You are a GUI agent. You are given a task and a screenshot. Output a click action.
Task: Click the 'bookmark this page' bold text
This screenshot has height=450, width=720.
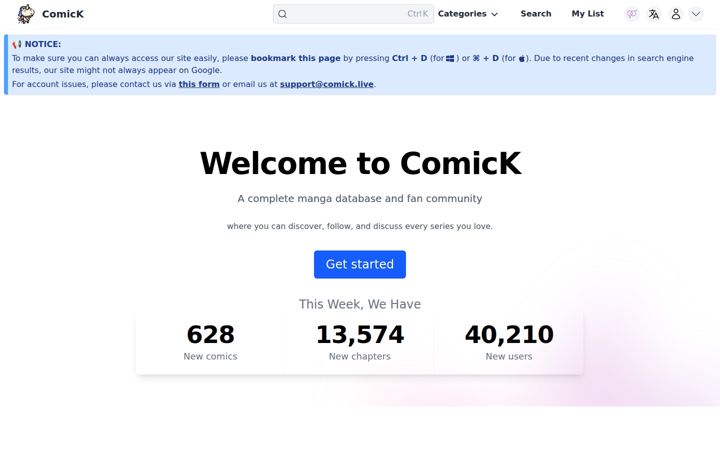click(x=296, y=58)
